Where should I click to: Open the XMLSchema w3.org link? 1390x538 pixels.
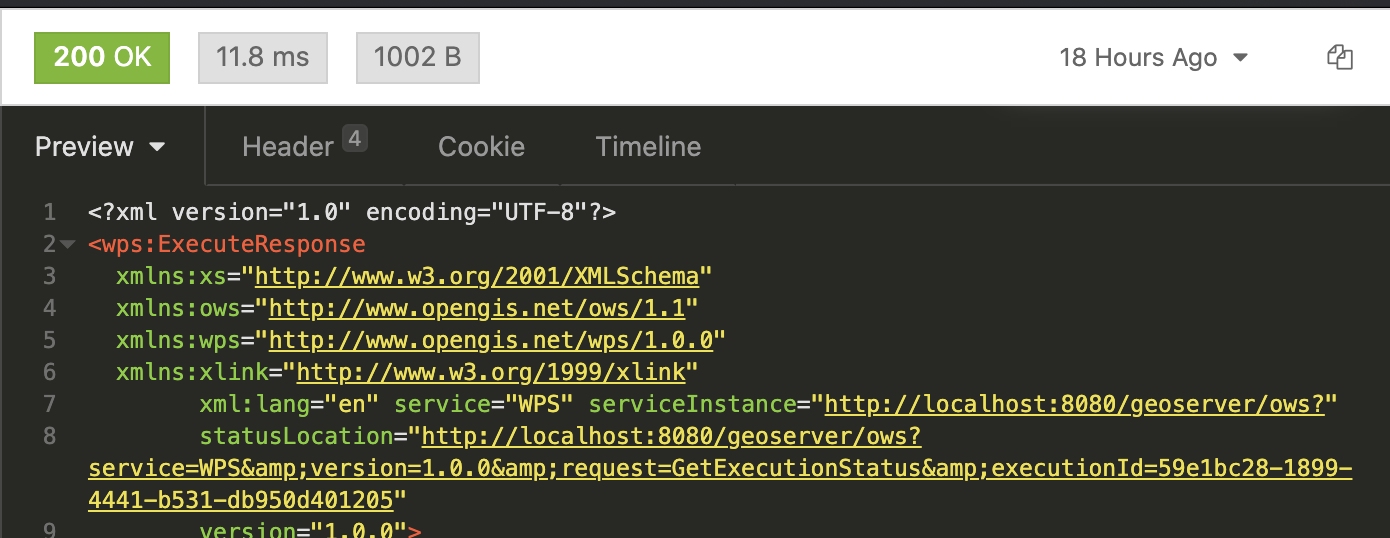click(x=483, y=275)
